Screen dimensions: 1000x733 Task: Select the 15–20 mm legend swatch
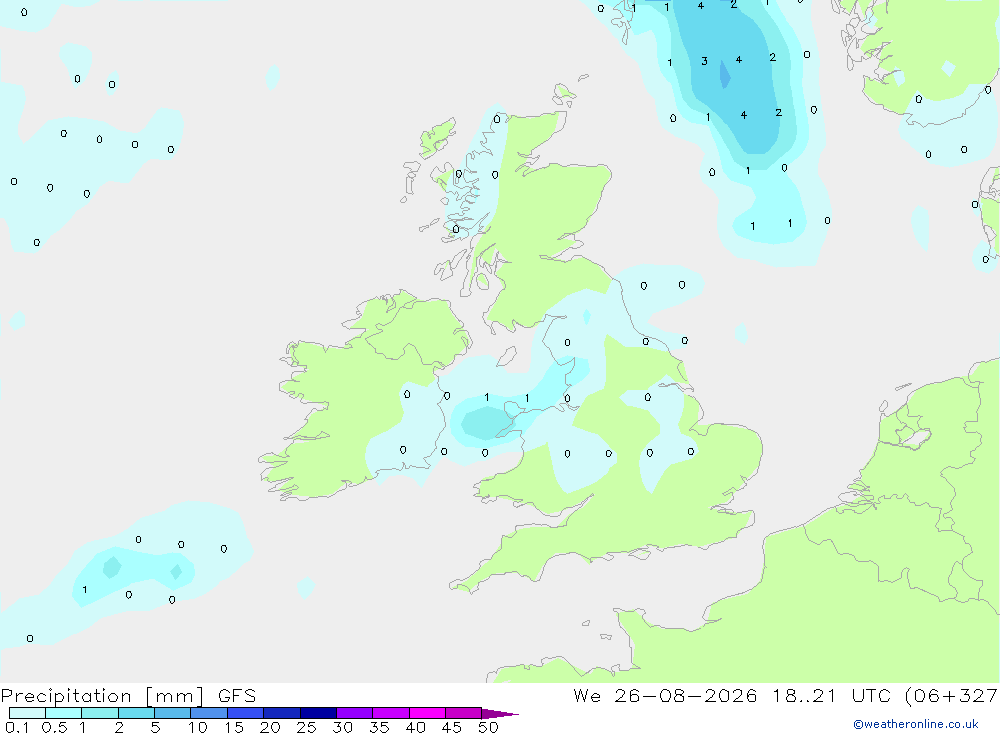(246, 713)
